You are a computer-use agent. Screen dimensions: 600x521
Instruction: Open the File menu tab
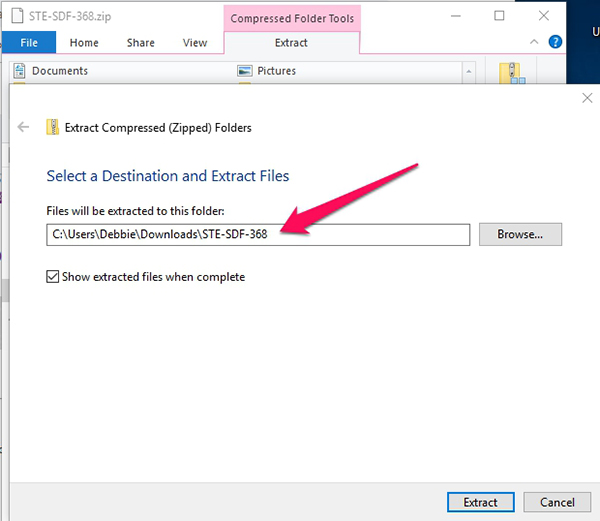pos(28,43)
